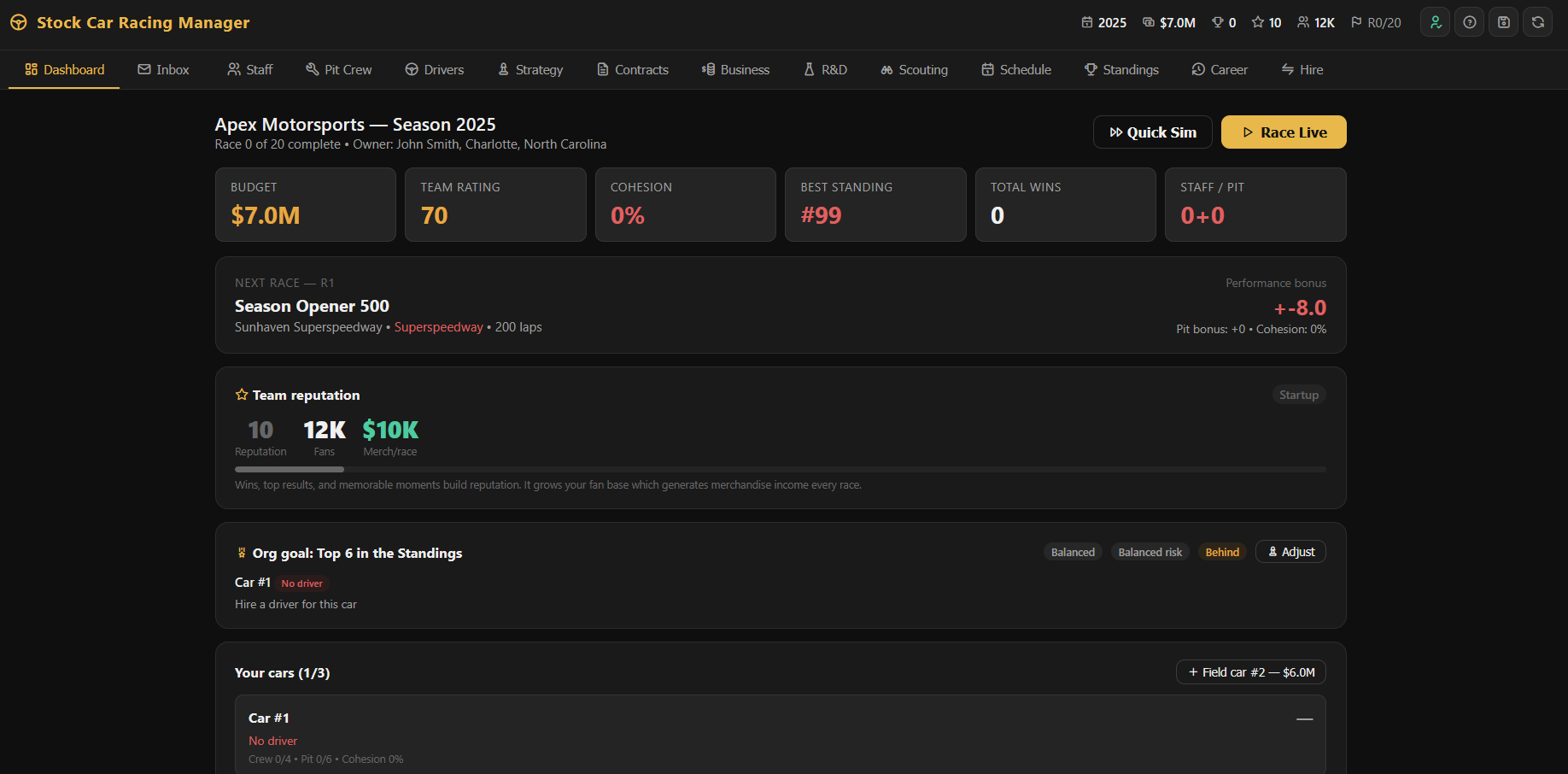The height and width of the screenshot is (774, 1568).
Task: Open the team profile icon button
Action: point(1435,22)
